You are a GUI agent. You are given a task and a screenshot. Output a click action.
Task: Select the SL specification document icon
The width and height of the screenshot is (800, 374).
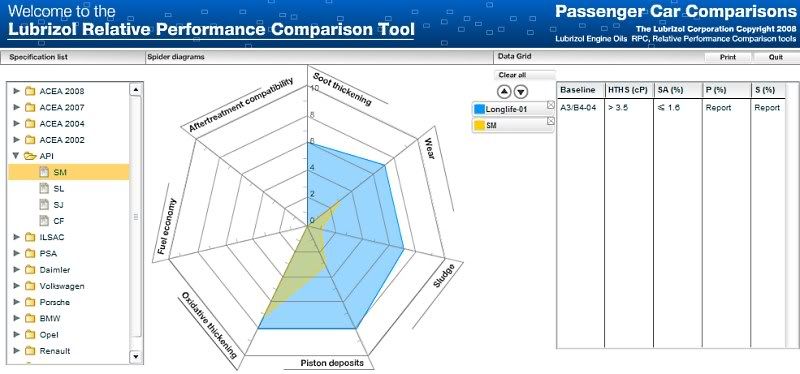[x=44, y=189]
